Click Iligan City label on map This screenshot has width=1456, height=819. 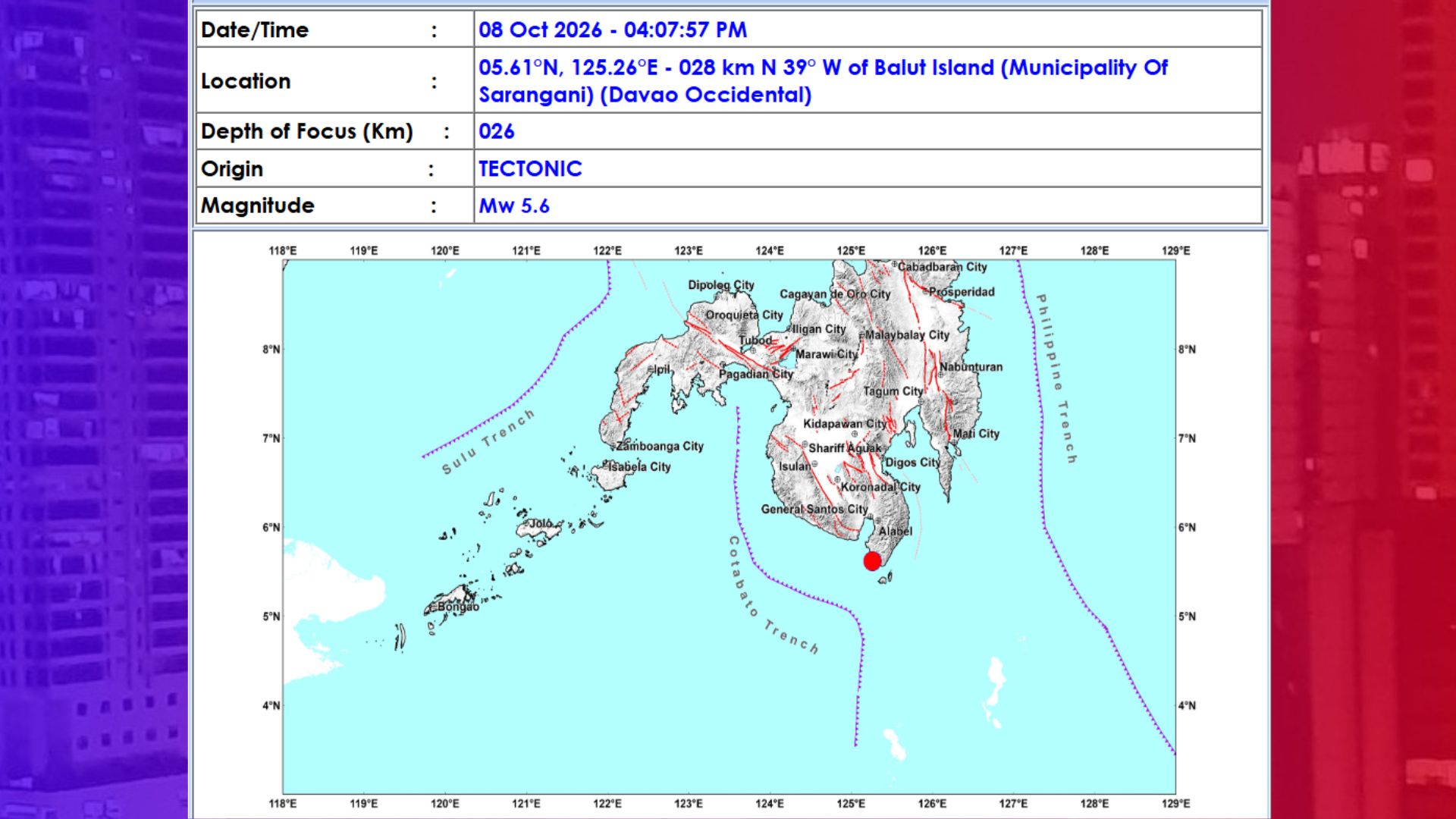point(819,329)
